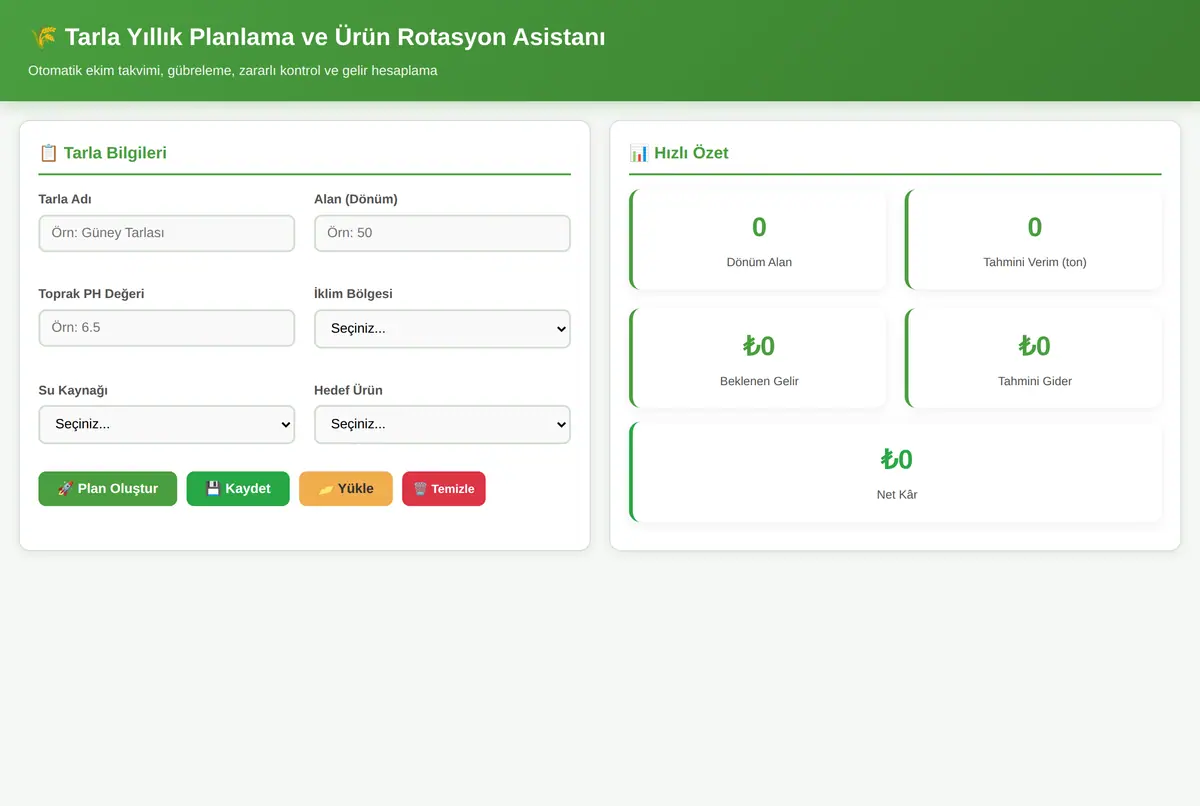Open the İklim Bölgesi dropdown
Image resolution: width=1200 pixels, height=806 pixels.
click(x=442, y=329)
